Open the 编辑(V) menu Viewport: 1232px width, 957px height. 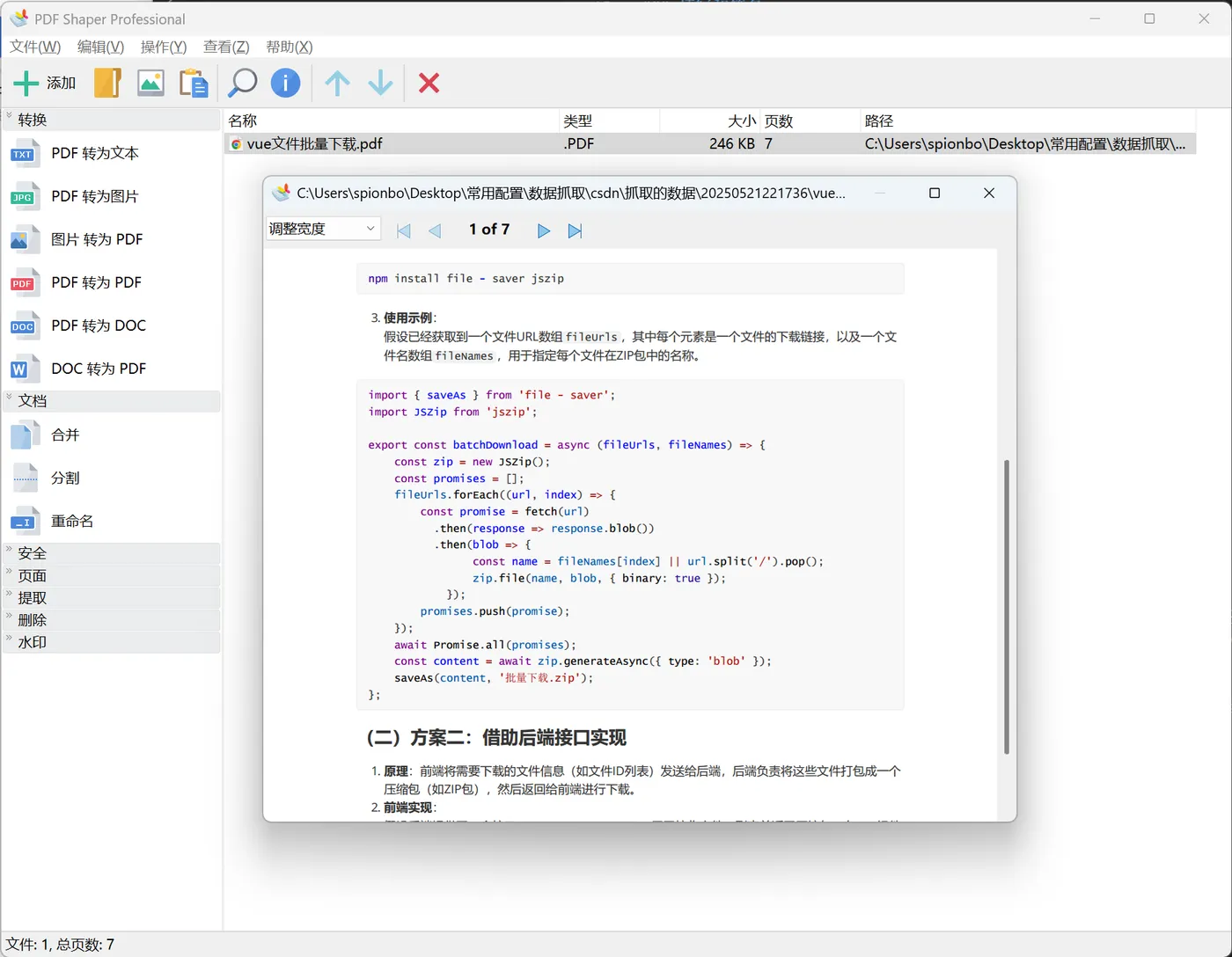coord(100,47)
